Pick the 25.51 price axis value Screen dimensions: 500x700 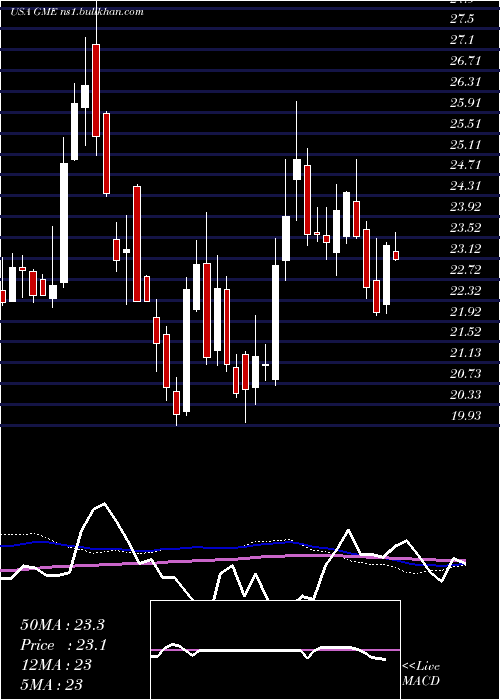point(466,124)
